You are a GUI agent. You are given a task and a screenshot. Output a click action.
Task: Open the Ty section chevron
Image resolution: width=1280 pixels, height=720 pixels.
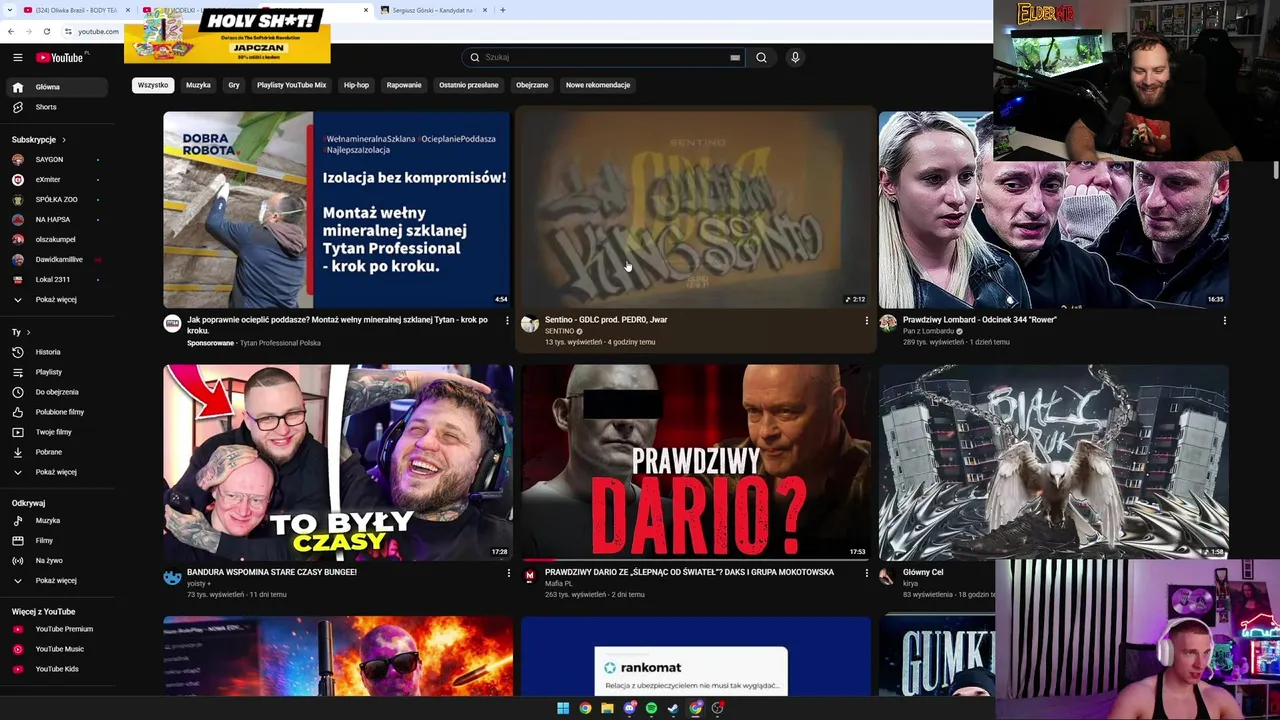(x=28, y=332)
